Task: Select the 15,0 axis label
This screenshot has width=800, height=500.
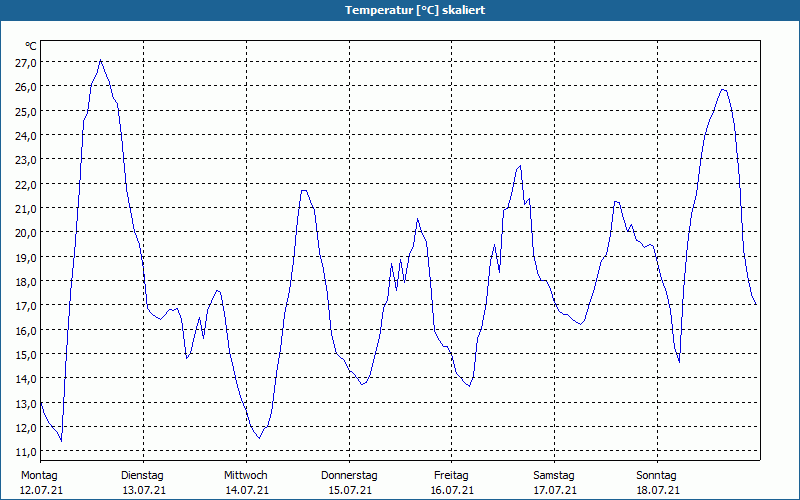Action: click(26, 355)
